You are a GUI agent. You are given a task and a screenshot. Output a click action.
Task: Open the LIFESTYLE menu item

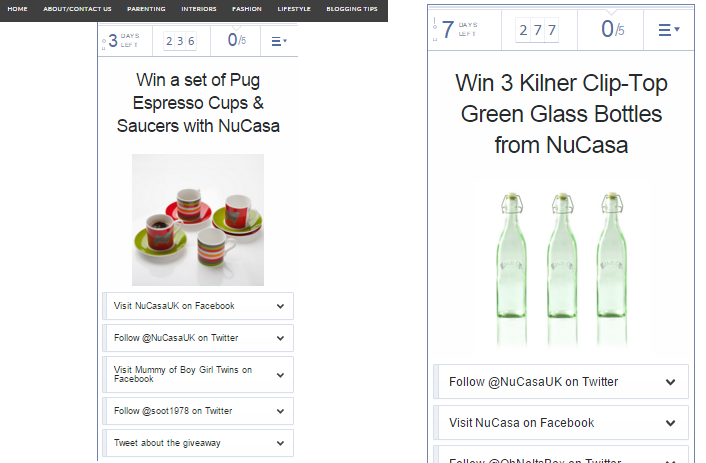point(294,9)
